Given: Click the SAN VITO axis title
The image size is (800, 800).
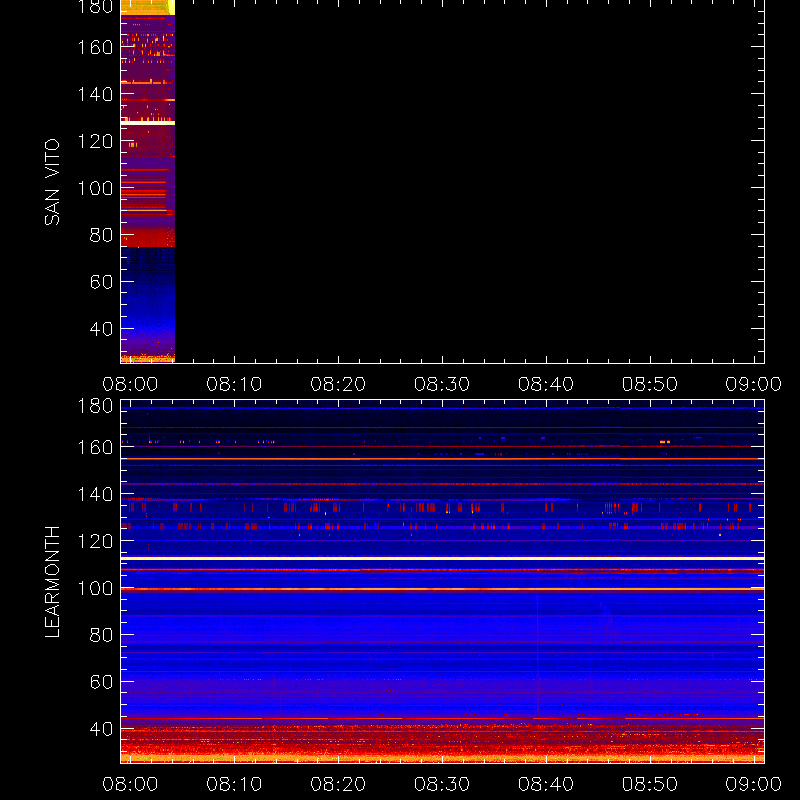Looking at the screenshot, I should pyautogui.click(x=52, y=182).
